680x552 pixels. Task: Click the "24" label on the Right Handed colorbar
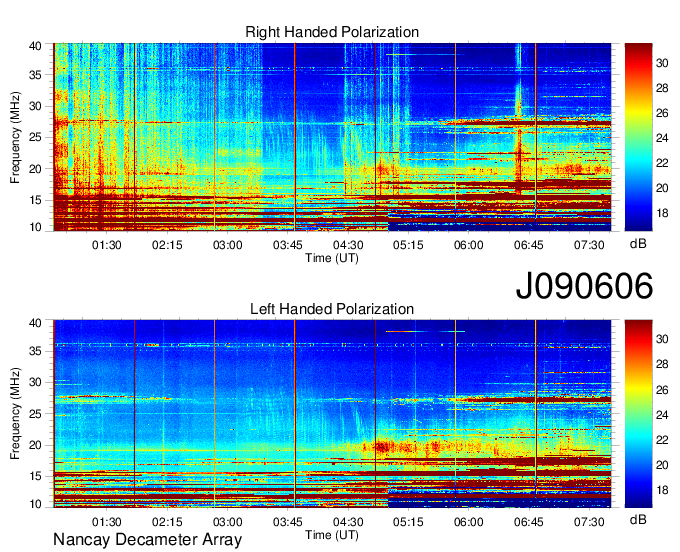[x=662, y=138]
